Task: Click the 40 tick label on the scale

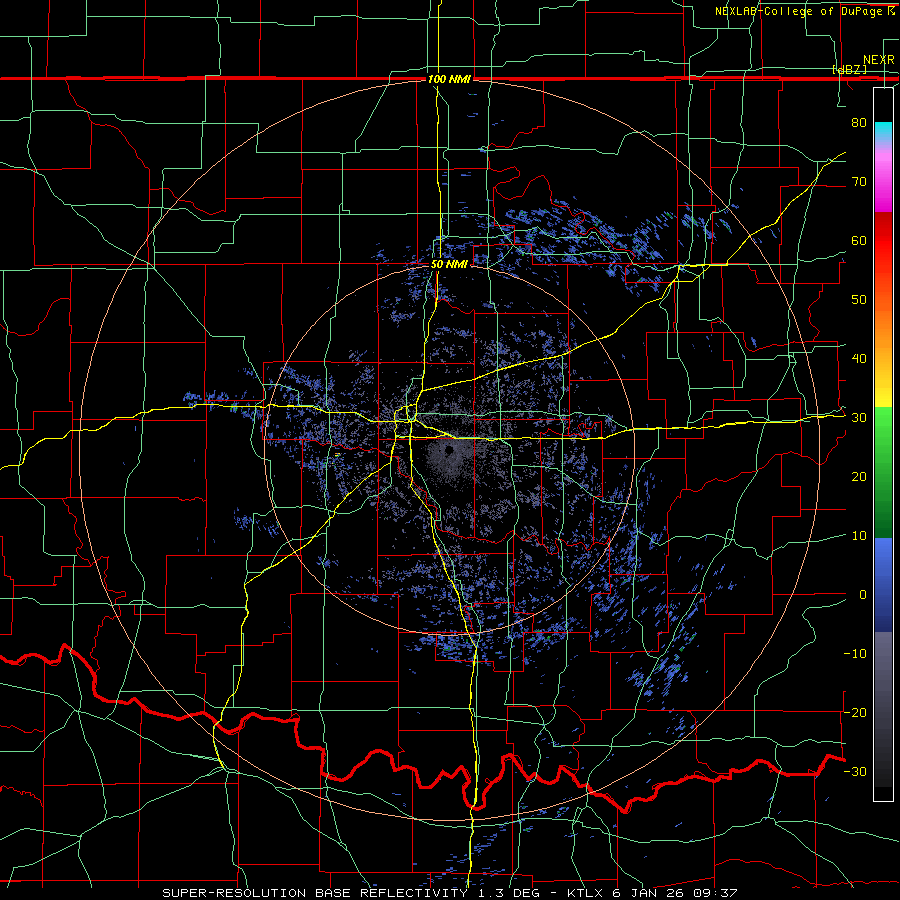Action: coord(859,359)
